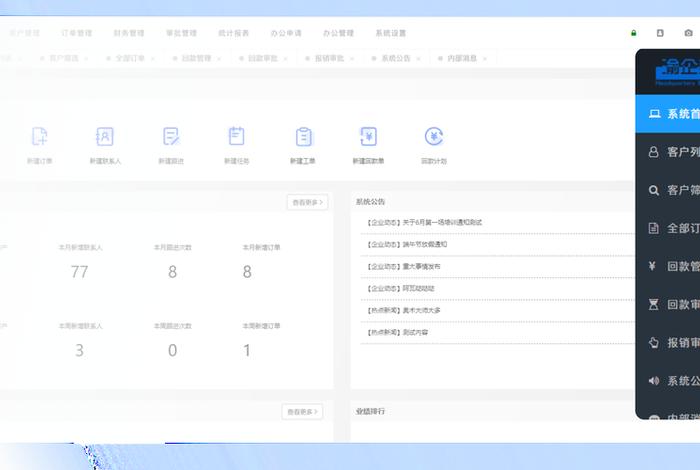Open 系统公告 speaker item in sidebar
Screen dimensions: 700x470
667,381
